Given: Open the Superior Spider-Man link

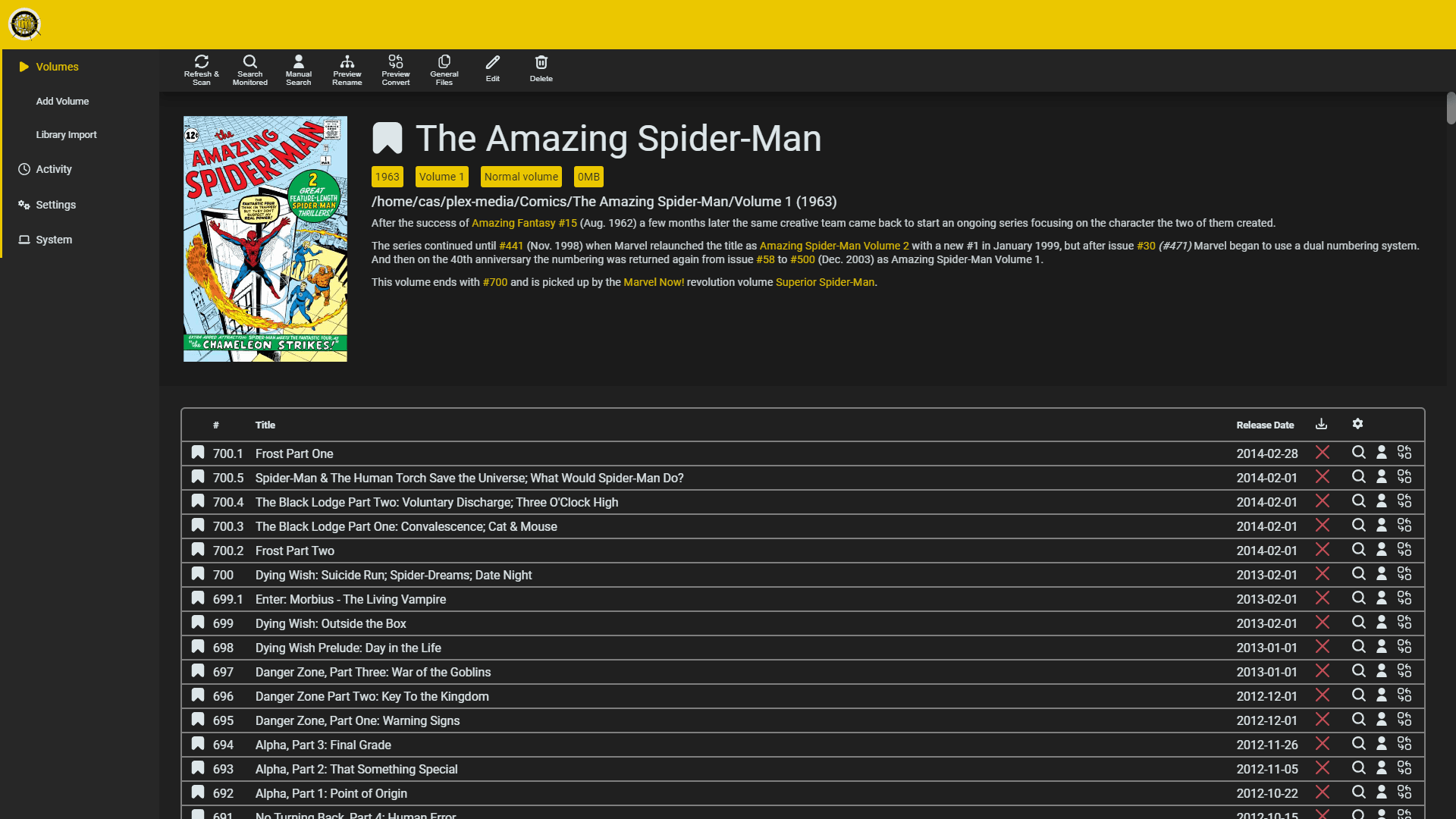Looking at the screenshot, I should [824, 282].
